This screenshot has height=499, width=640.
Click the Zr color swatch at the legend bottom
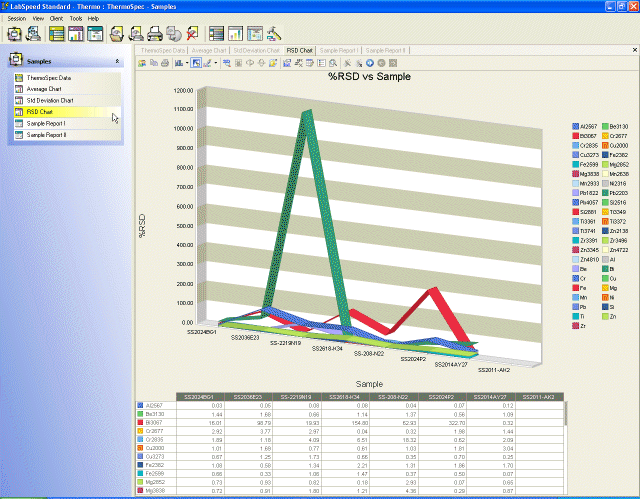coord(576,326)
